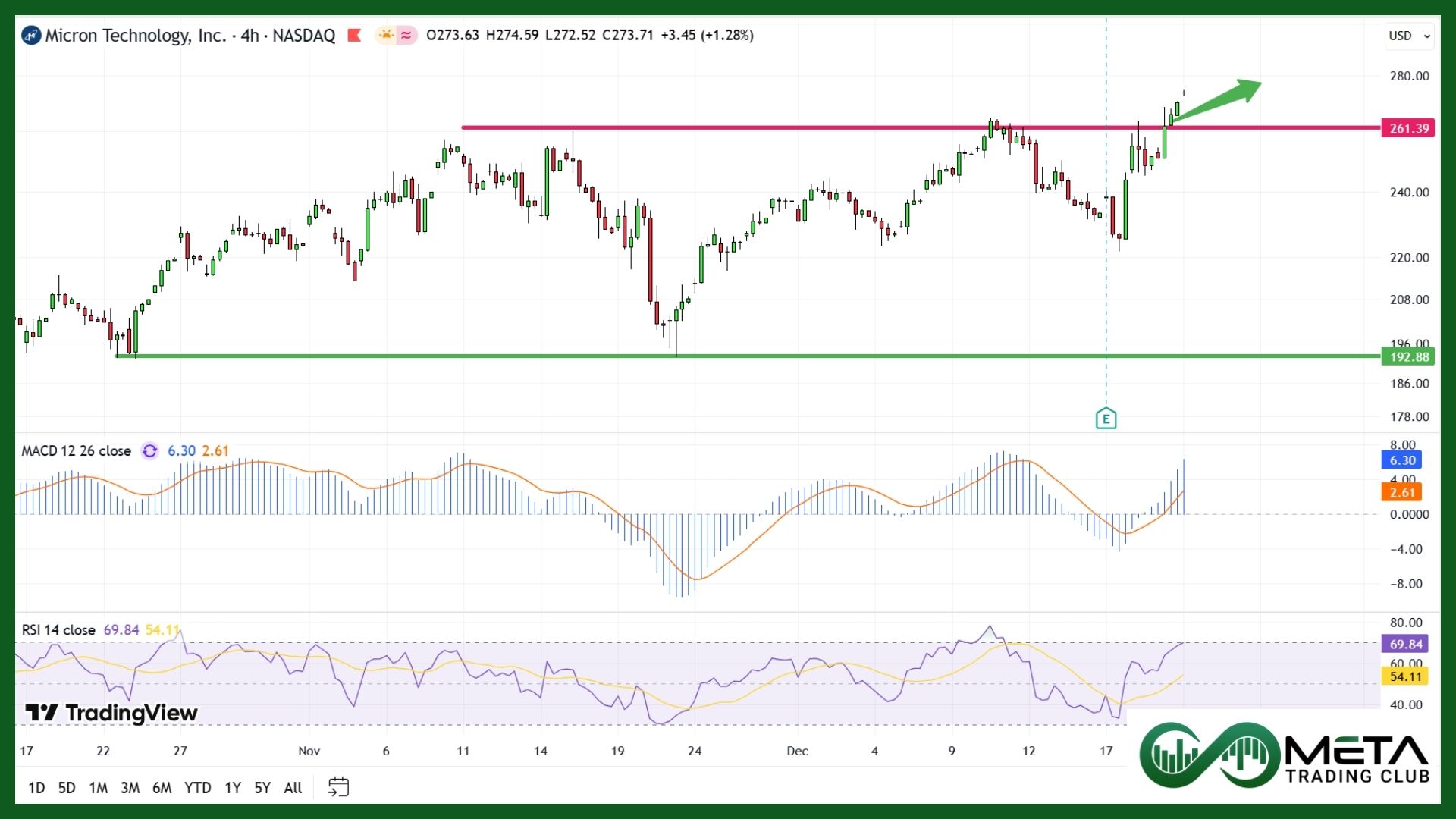Select the 1D time range

point(36,788)
